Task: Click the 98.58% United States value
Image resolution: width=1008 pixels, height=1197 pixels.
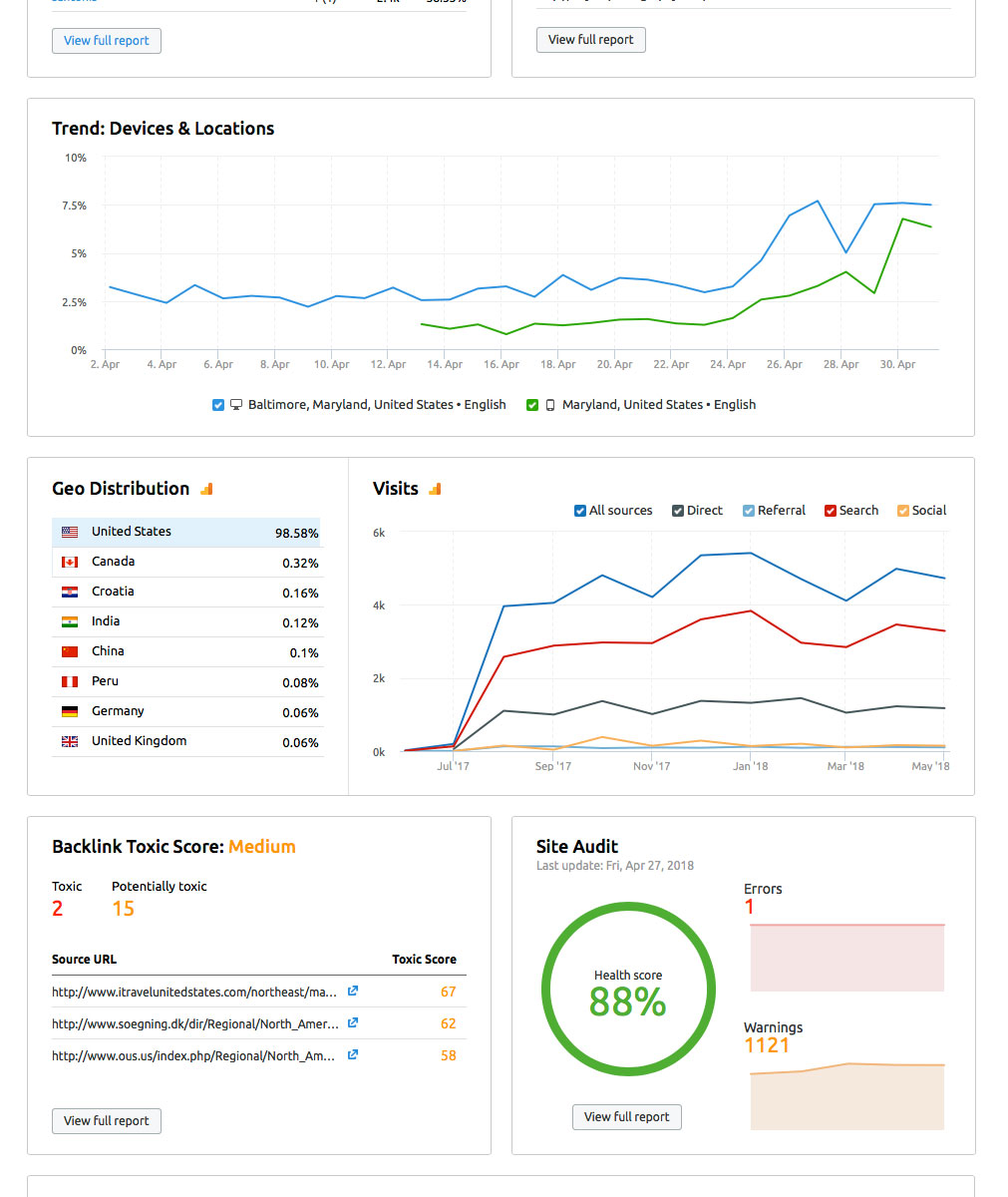Action: click(297, 534)
